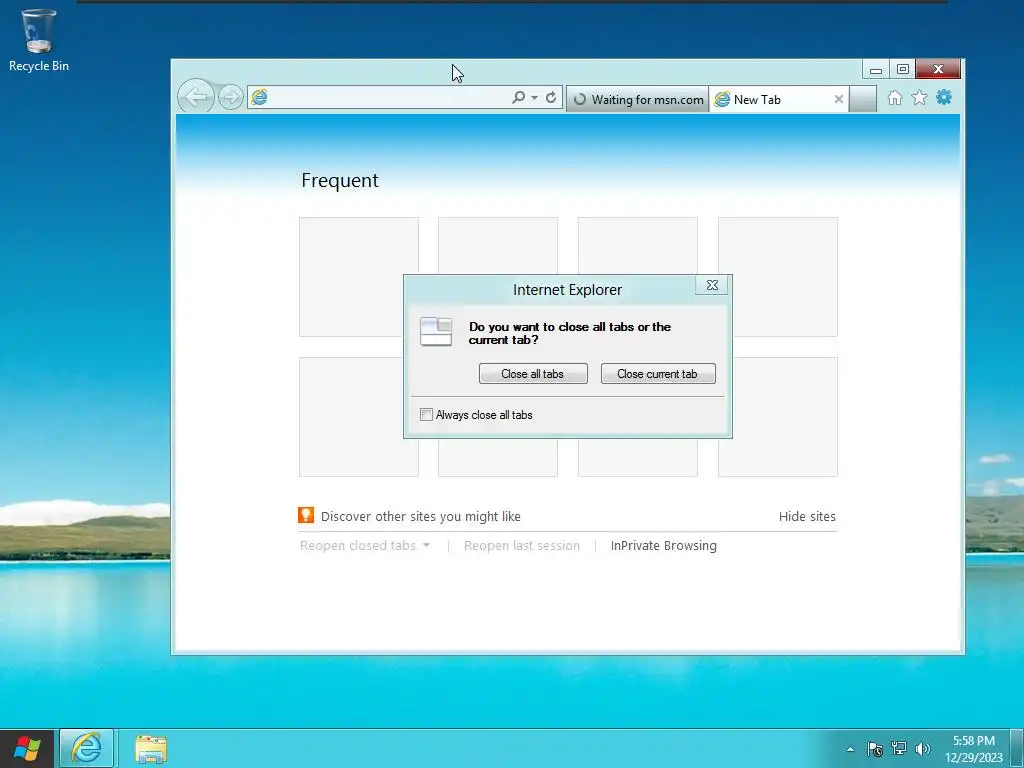
Task: Show hidden tray icons arrow
Action: pyautogui.click(x=850, y=749)
